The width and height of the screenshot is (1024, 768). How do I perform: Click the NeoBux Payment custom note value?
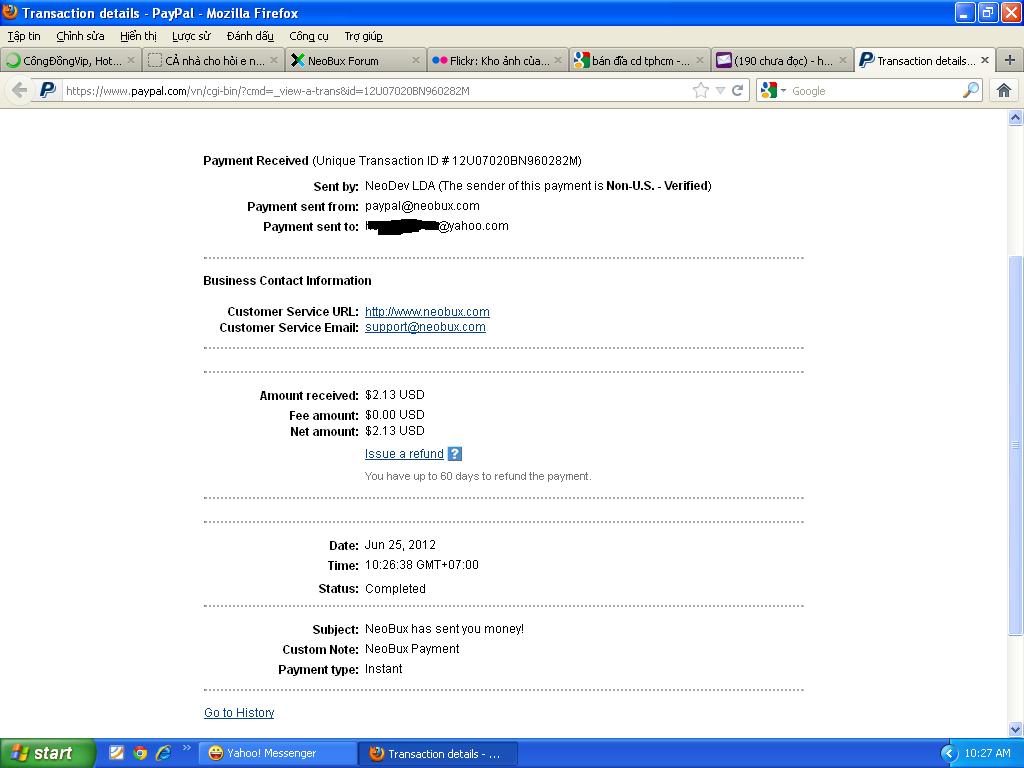point(412,648)
